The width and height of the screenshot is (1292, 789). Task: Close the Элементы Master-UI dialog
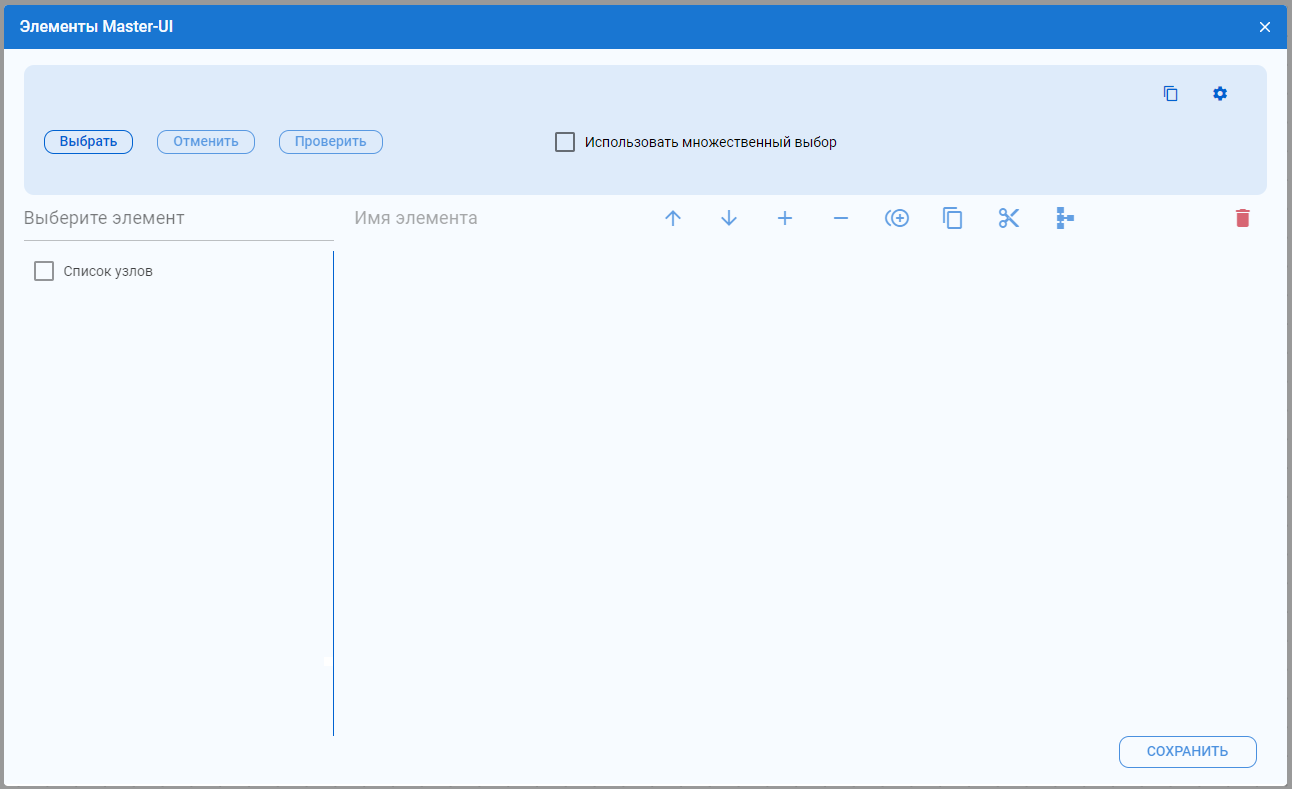point(1265,27)
